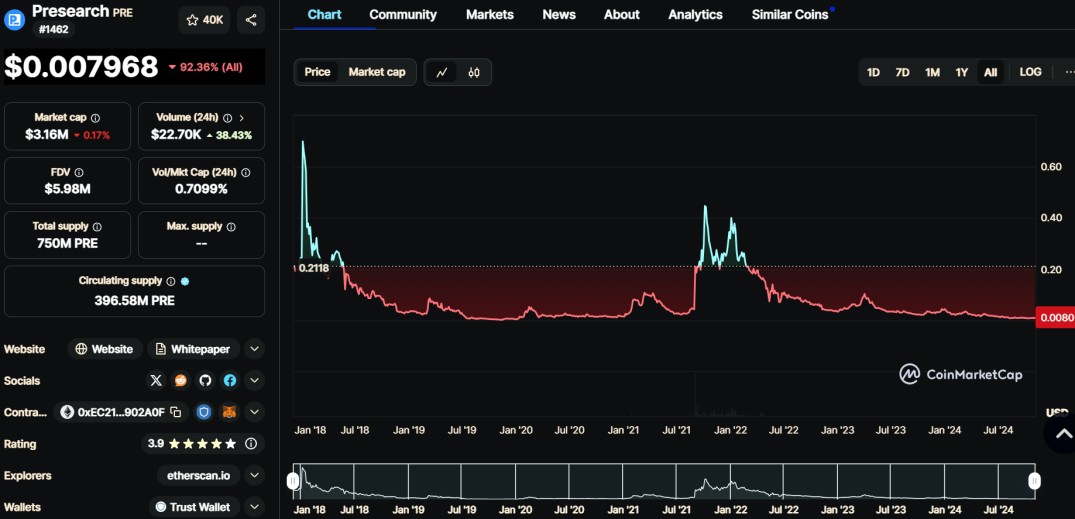Open Volume (24h) info icon
The image size is (1075, 519).
(x=228, y=118)
